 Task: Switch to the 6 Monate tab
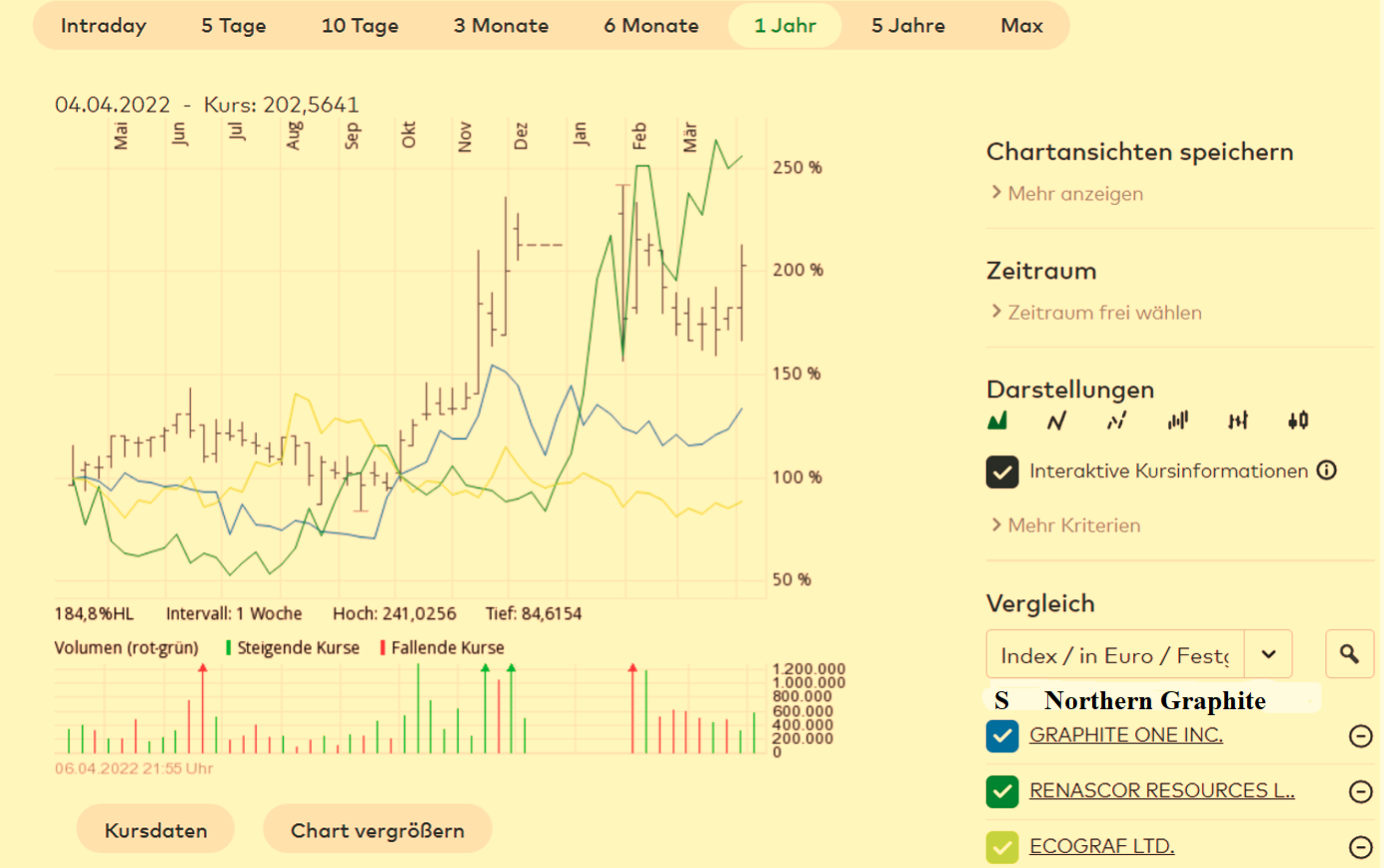(x=651, y=26)
